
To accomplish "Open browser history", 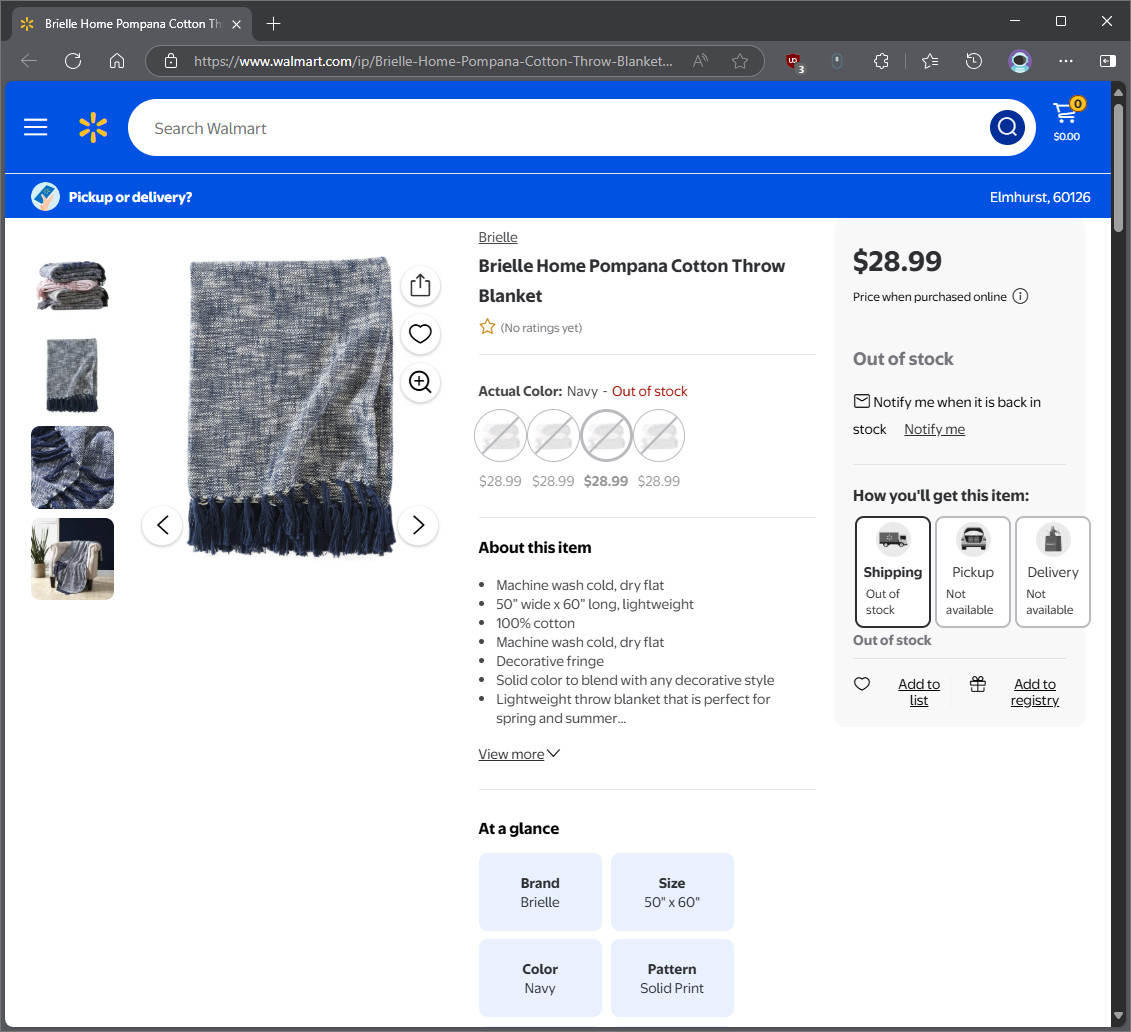I will [974, 61].
